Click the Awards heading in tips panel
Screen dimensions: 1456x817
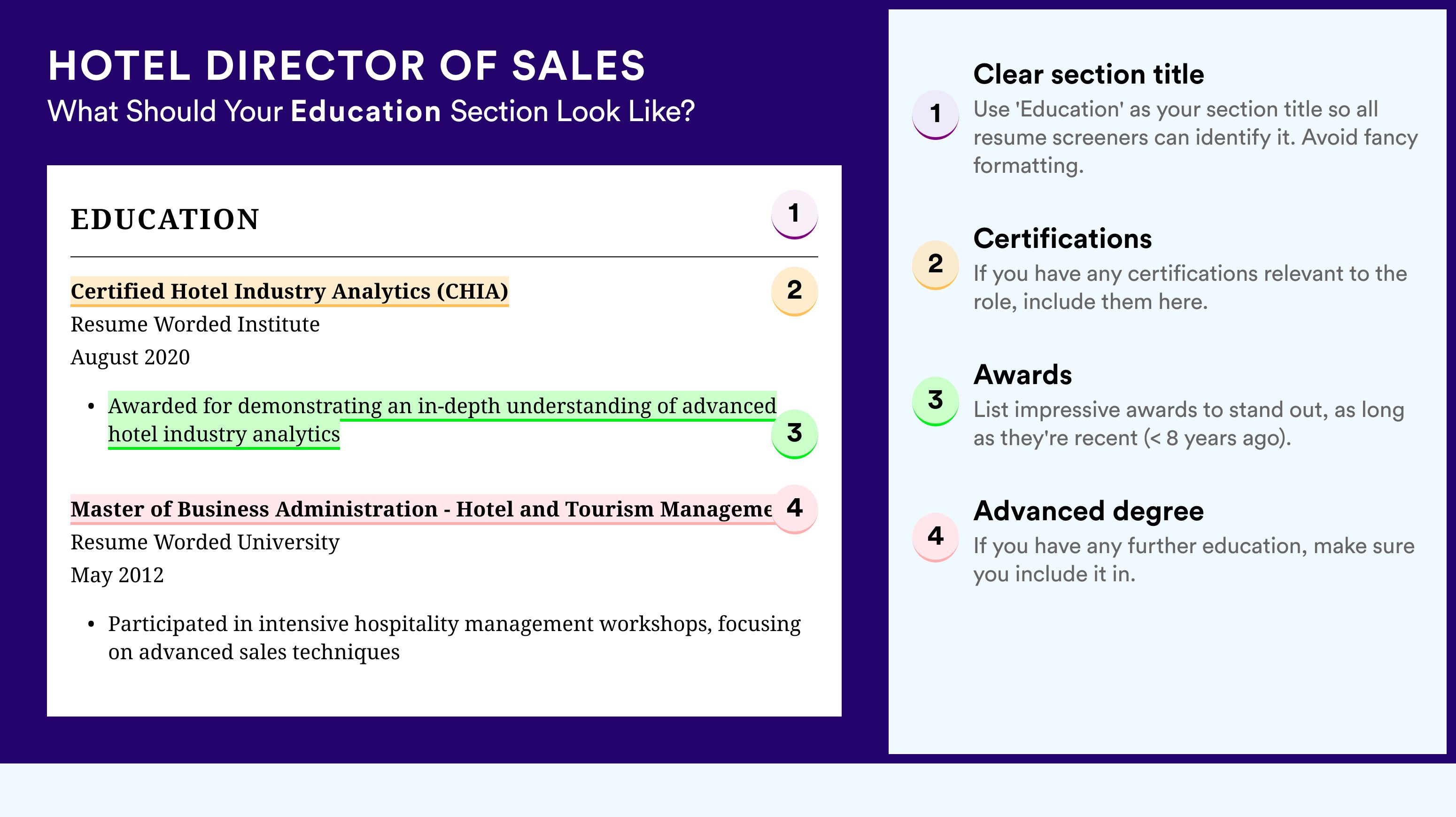point(1022,375)
